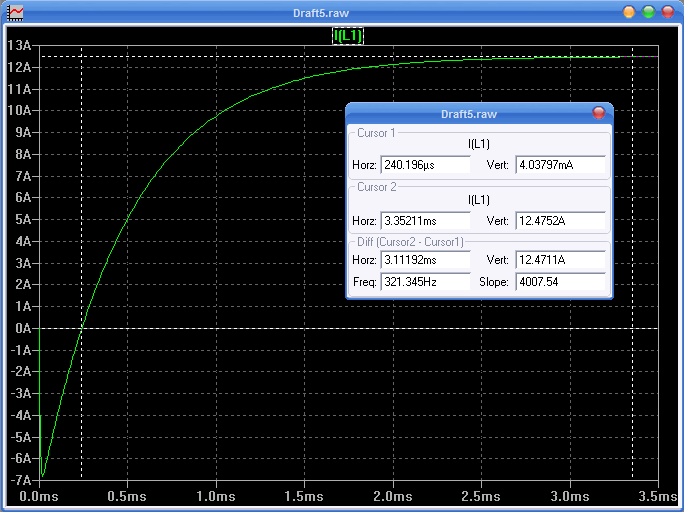Select the Diff Horz field showing 3.11192ms
684x512 pixels.
(424, 260)
